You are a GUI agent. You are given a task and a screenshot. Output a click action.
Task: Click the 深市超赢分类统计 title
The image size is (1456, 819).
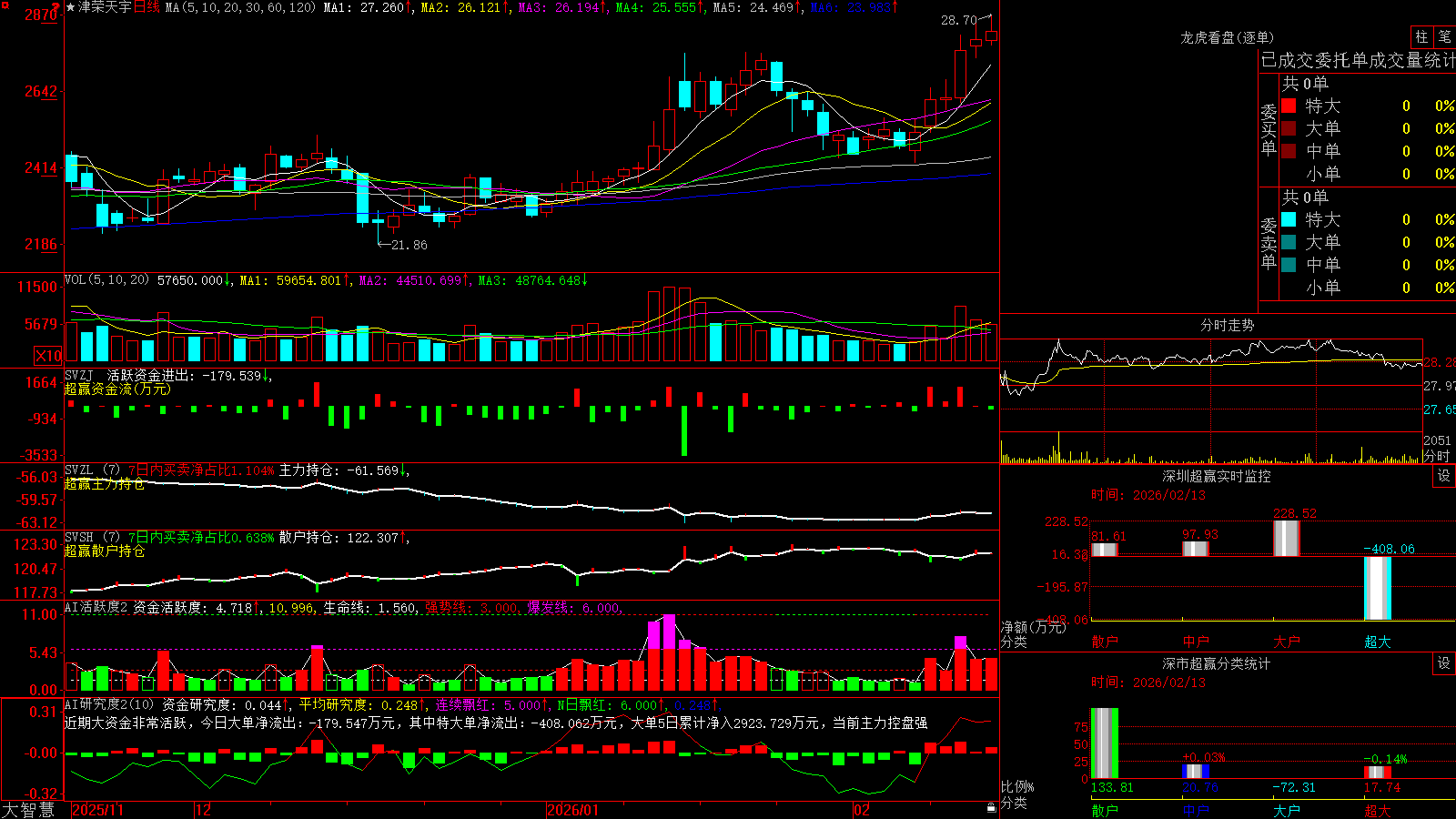1216,663
